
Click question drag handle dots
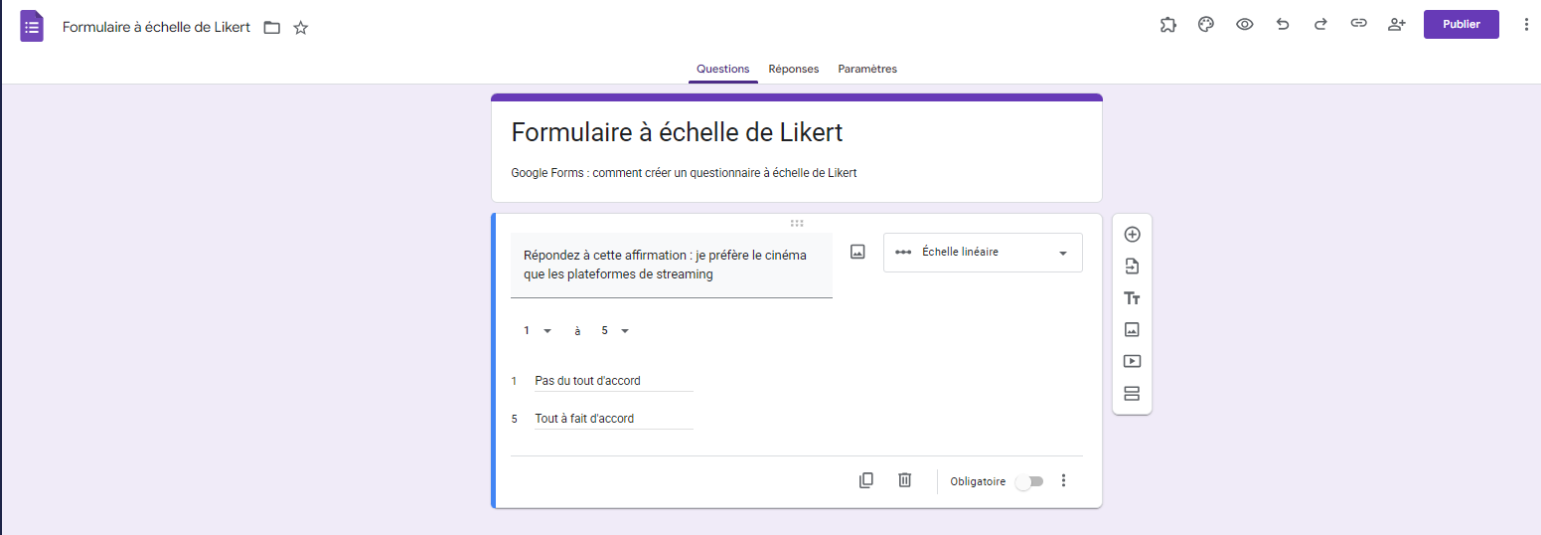797,223
